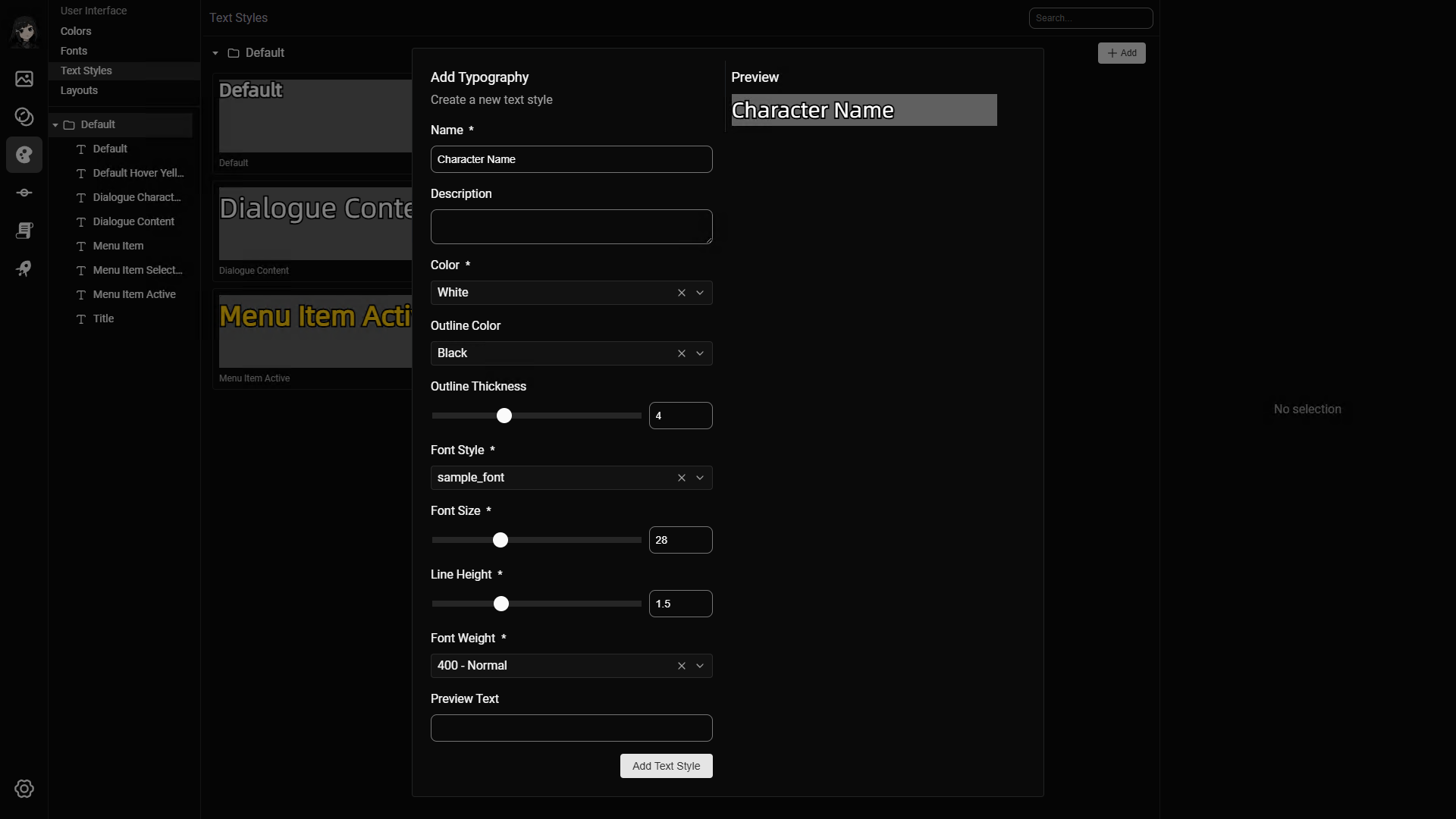Image resolution: width=1456 pixels, height=819 pixels.
Task: Clear the White color selection
Action: [681, 293]
